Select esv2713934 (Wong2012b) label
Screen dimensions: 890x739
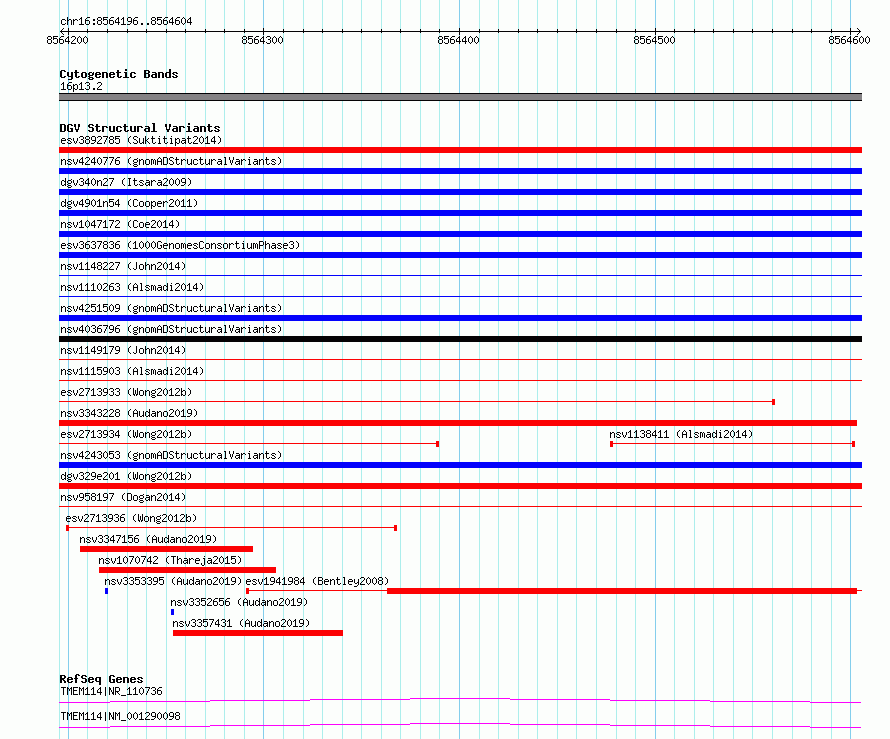pyautogui.click(x=126, y=434)
